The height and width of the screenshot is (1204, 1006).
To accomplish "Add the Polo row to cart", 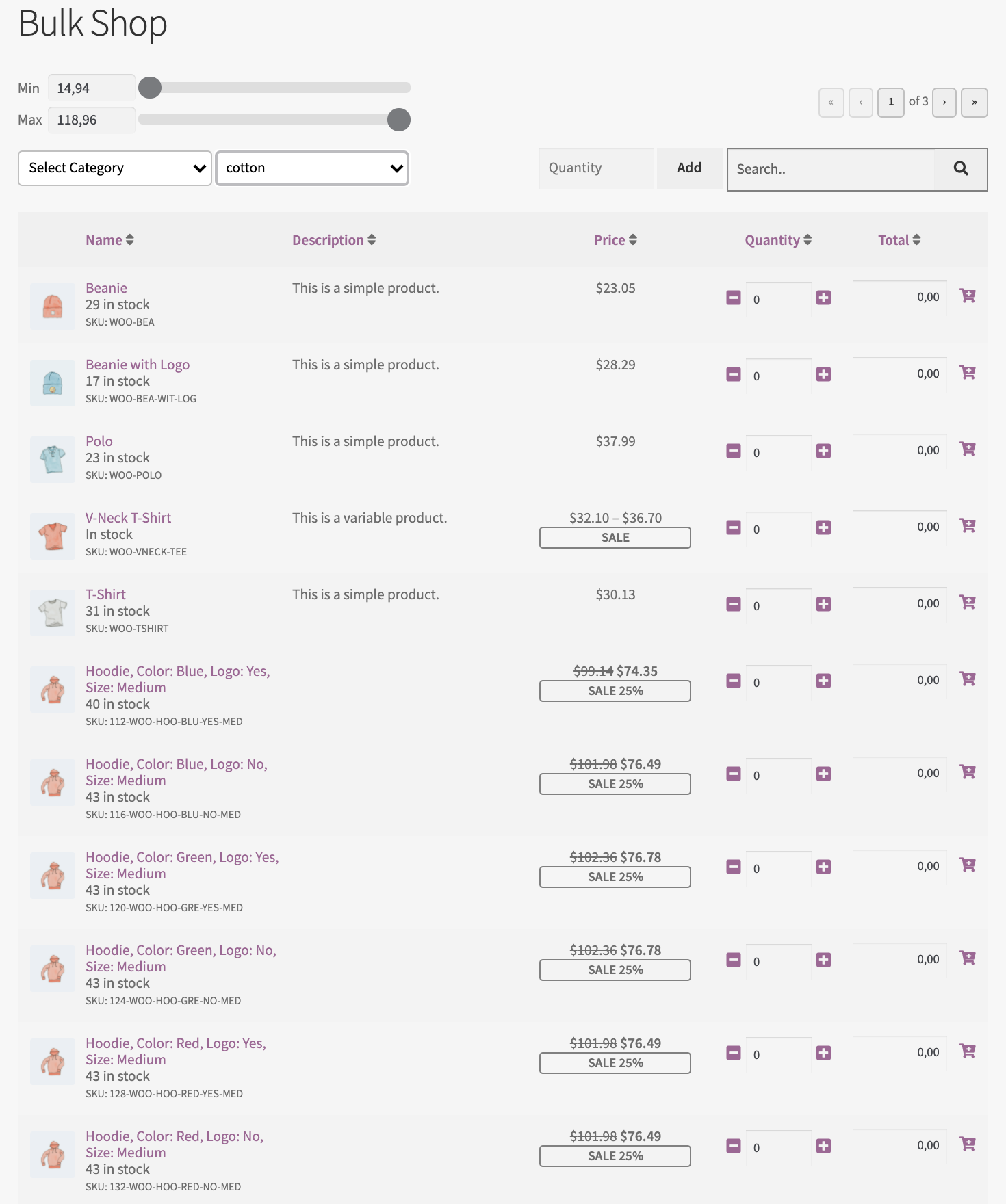I will 967,449.
